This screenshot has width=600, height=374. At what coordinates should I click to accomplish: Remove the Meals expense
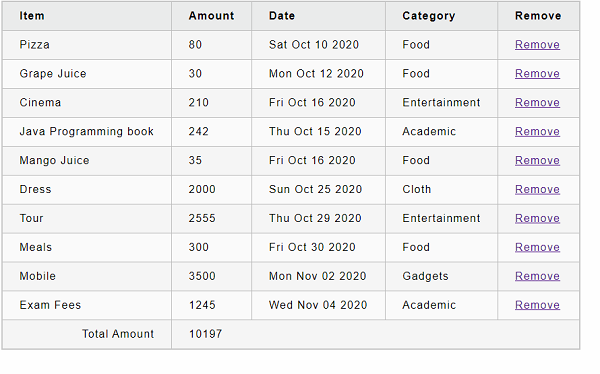pyautogui.click(x=537, y=247)
